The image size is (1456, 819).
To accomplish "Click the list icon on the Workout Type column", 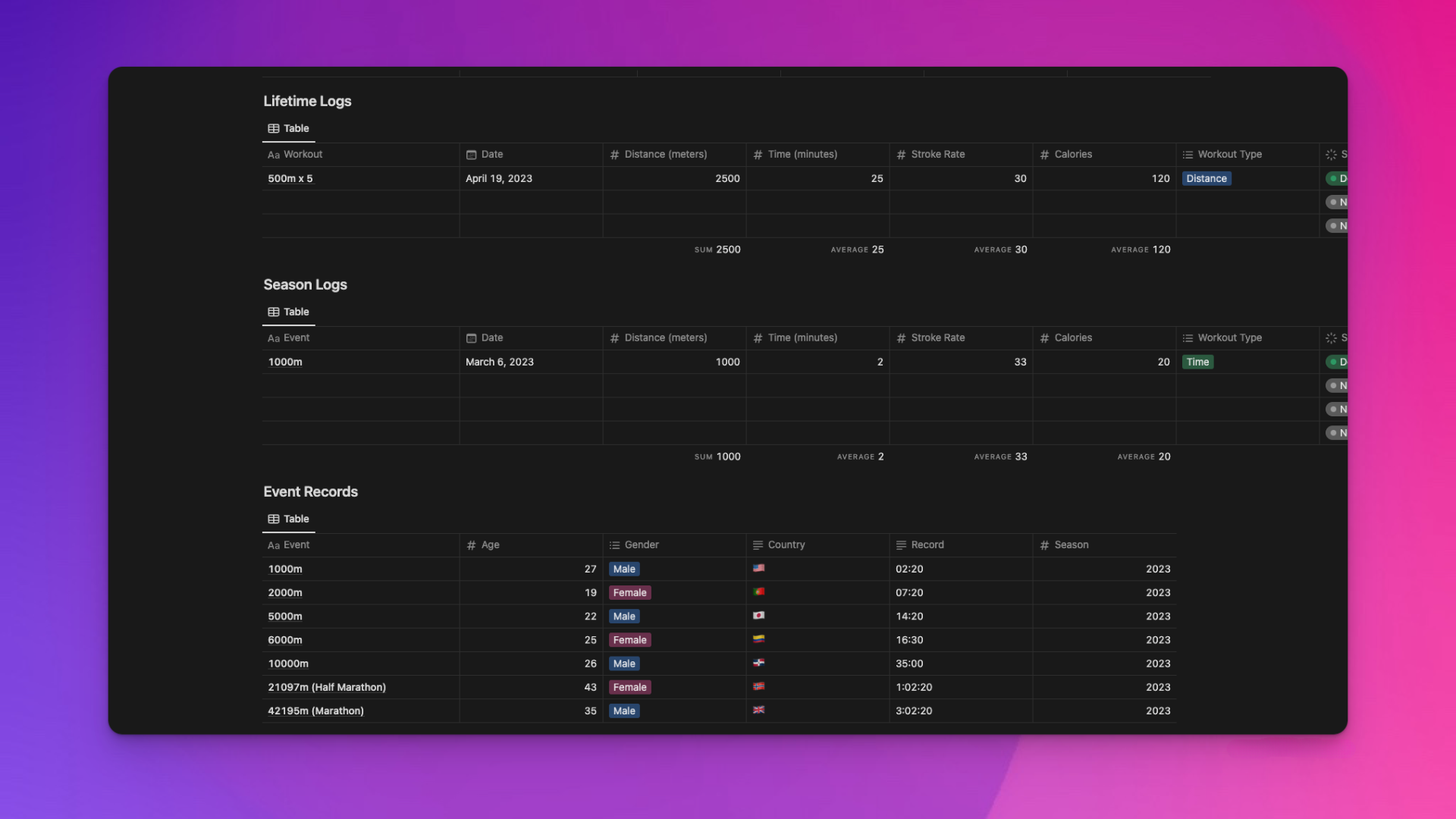I will click(1187, 155).
